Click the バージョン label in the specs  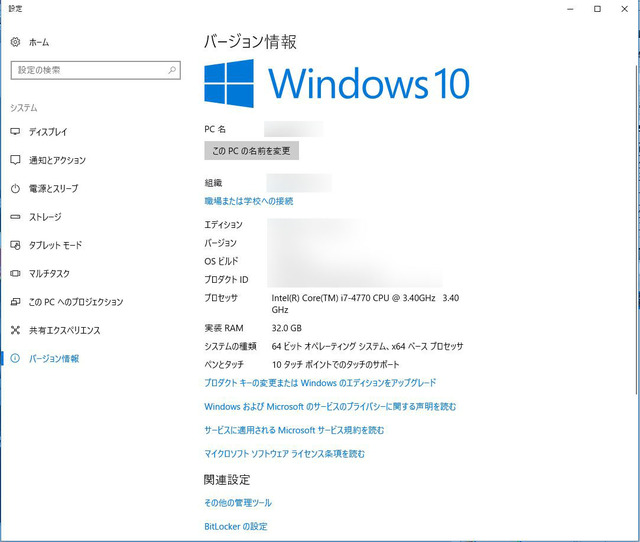tap(220, 243)
